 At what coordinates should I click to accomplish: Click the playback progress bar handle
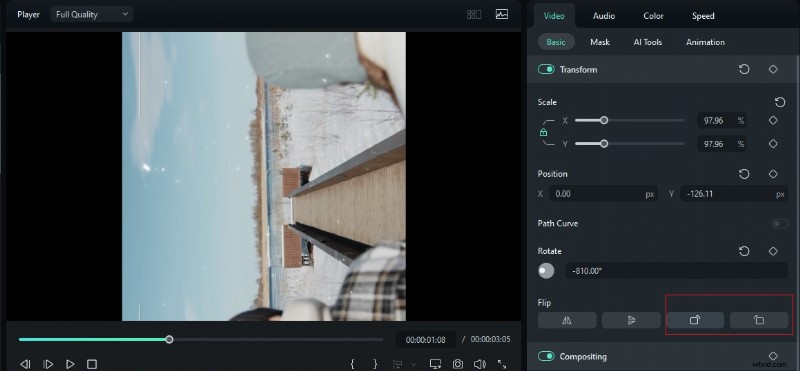[x=169, y=339]
